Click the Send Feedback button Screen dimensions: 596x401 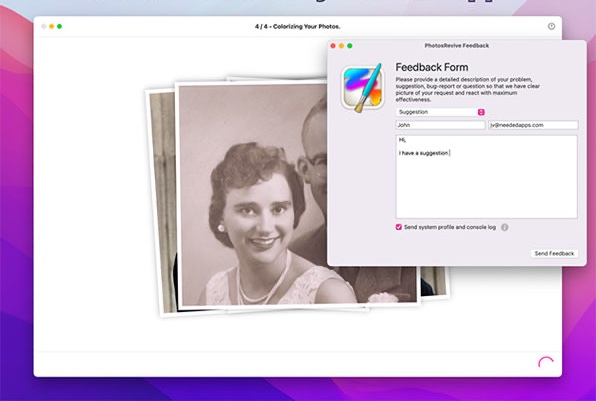[554, 254]
